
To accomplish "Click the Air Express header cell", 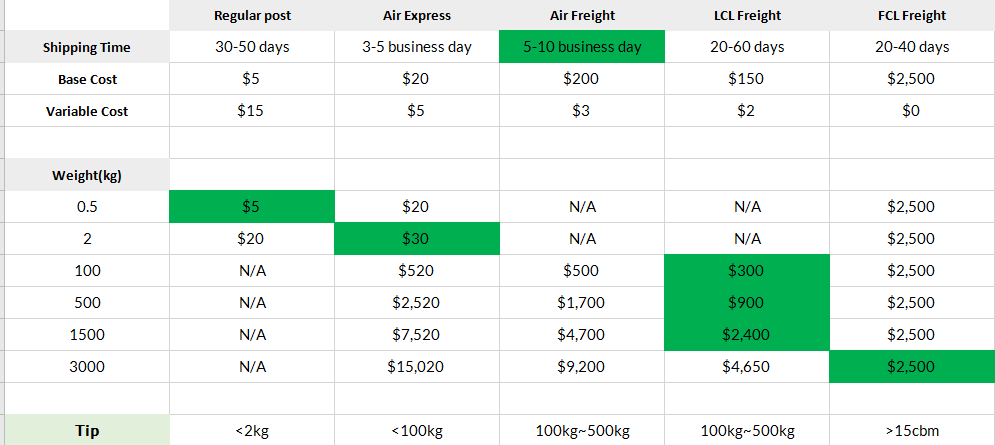I will coord(416,16).
